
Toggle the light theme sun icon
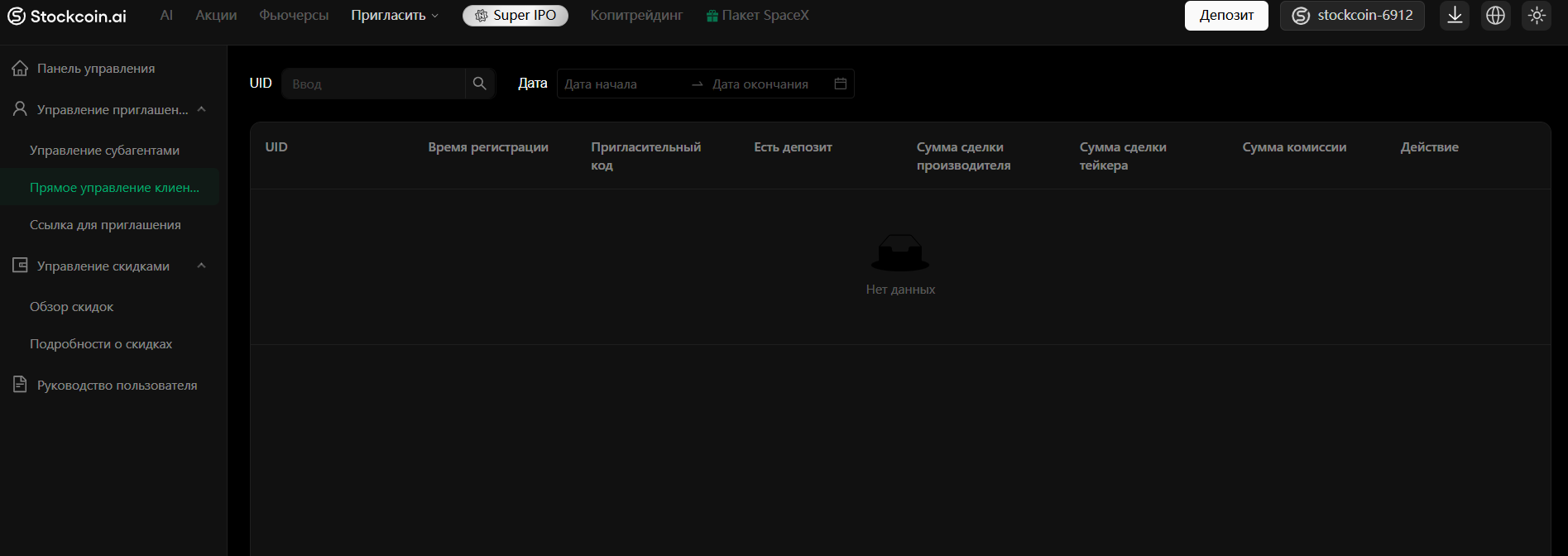point(1537,16)
